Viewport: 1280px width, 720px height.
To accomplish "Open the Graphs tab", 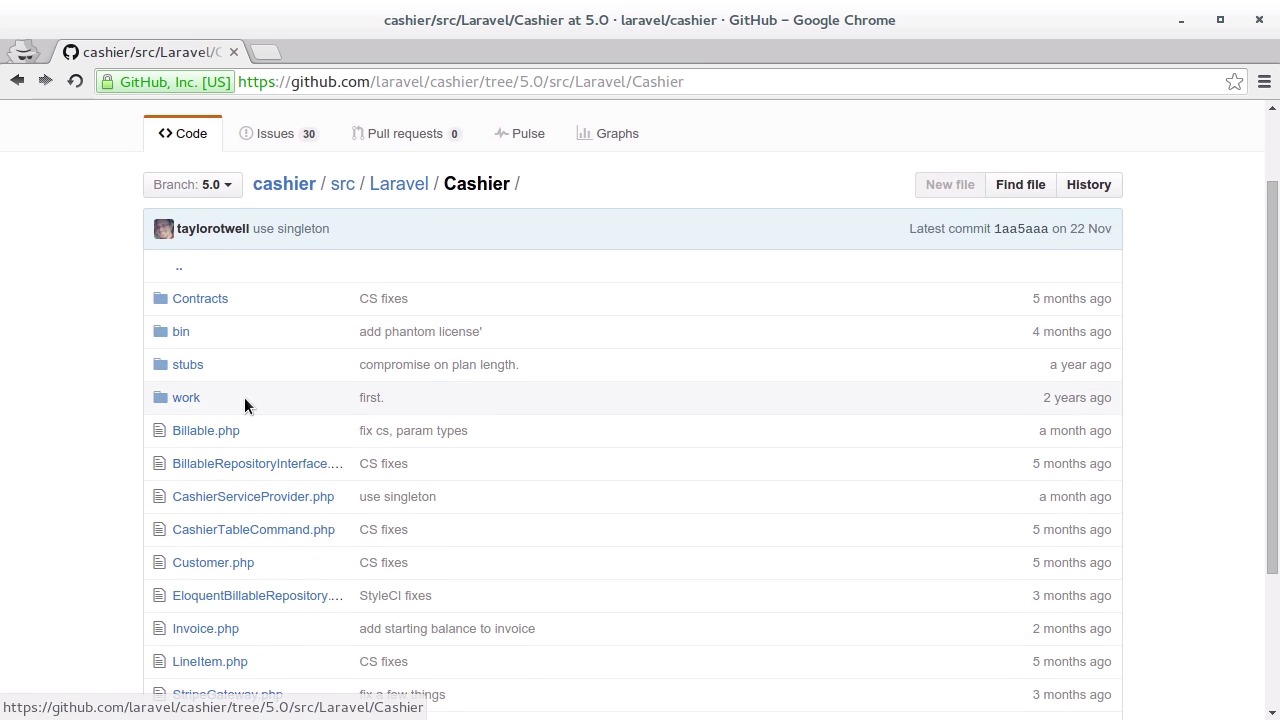I will coord(607,133).
